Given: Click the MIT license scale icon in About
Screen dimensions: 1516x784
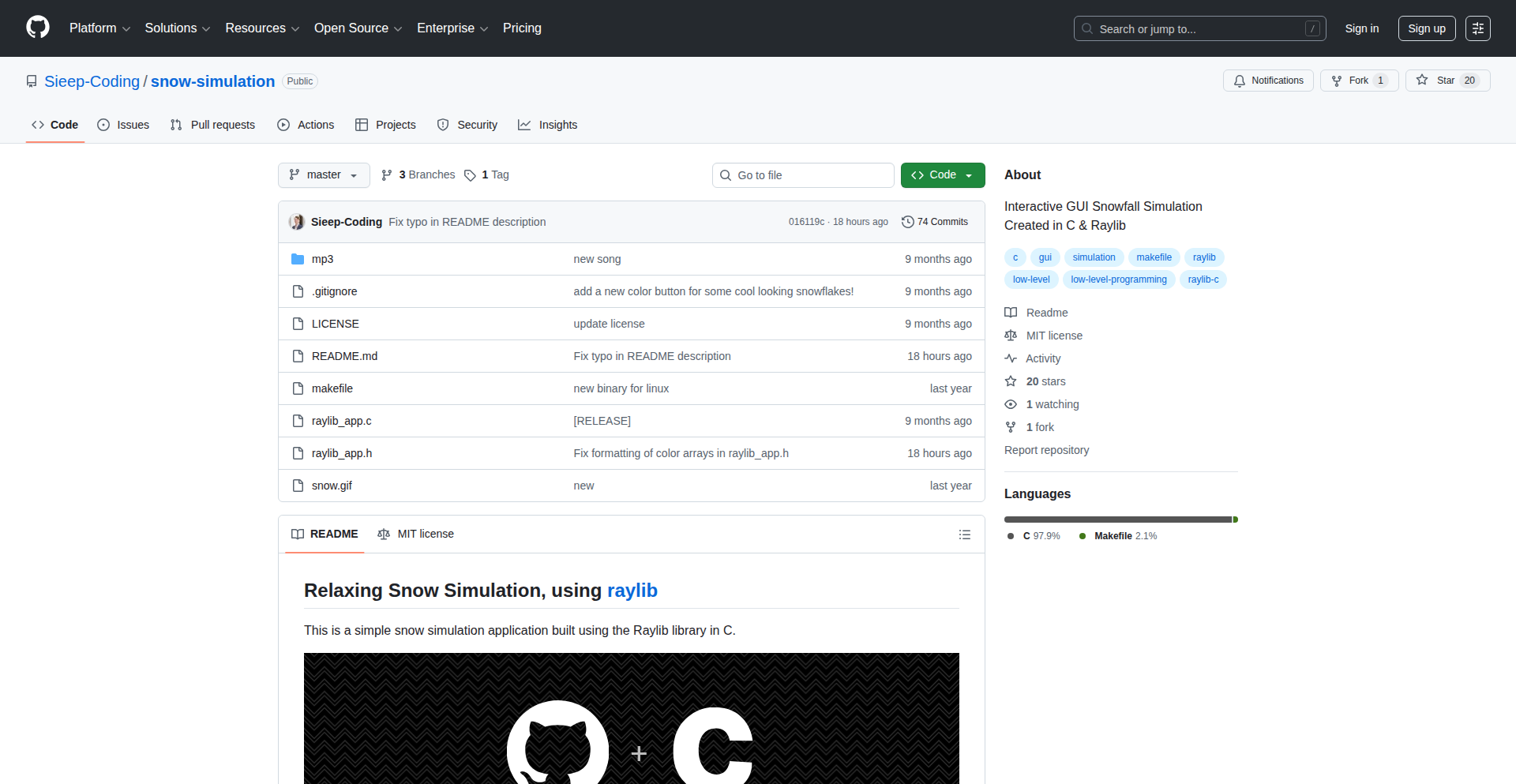Looking at the screenshot, I should [1011, 336].
